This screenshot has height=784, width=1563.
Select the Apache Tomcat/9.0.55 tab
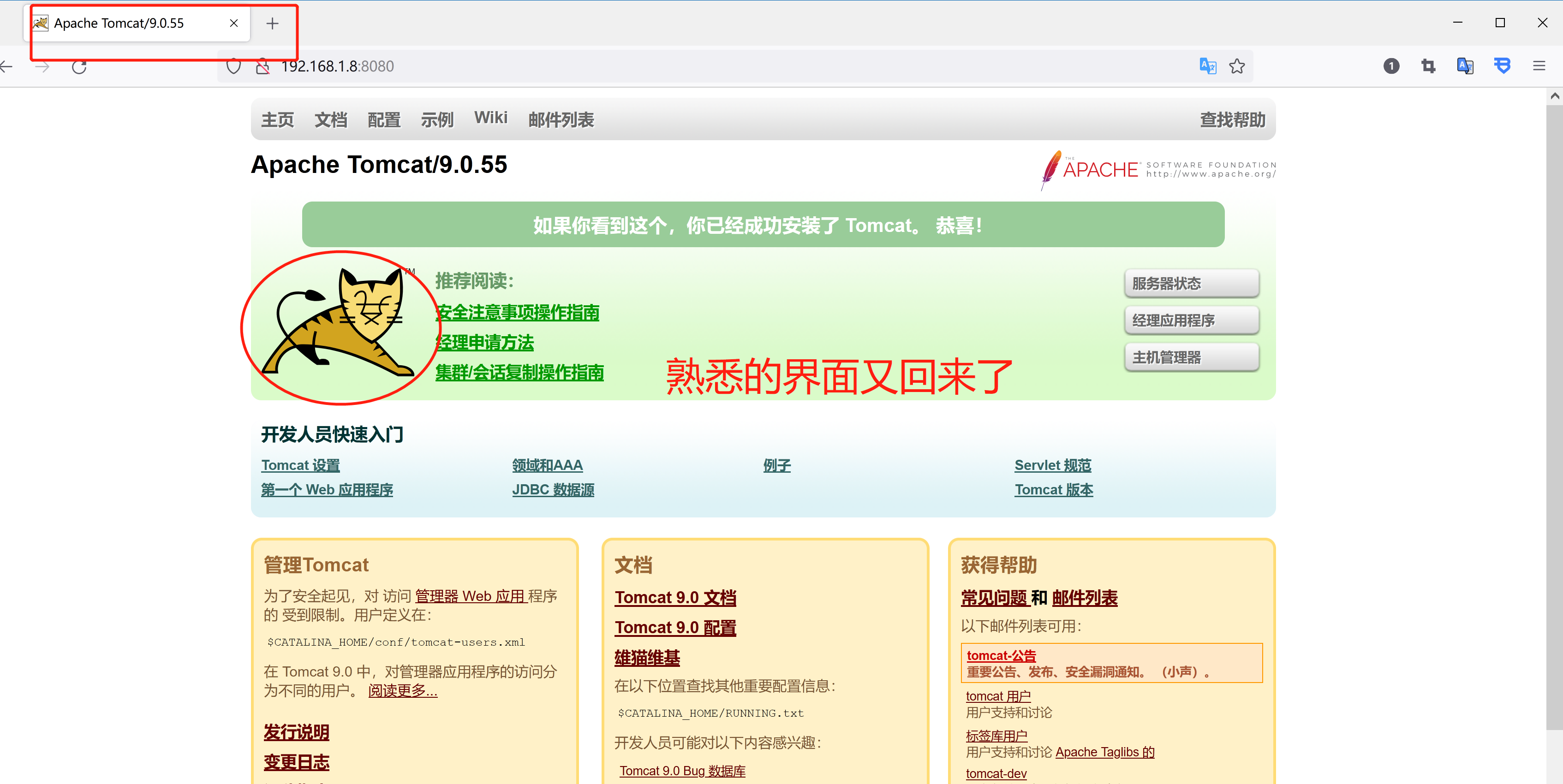pyautogui.click(x=137, y=23)
